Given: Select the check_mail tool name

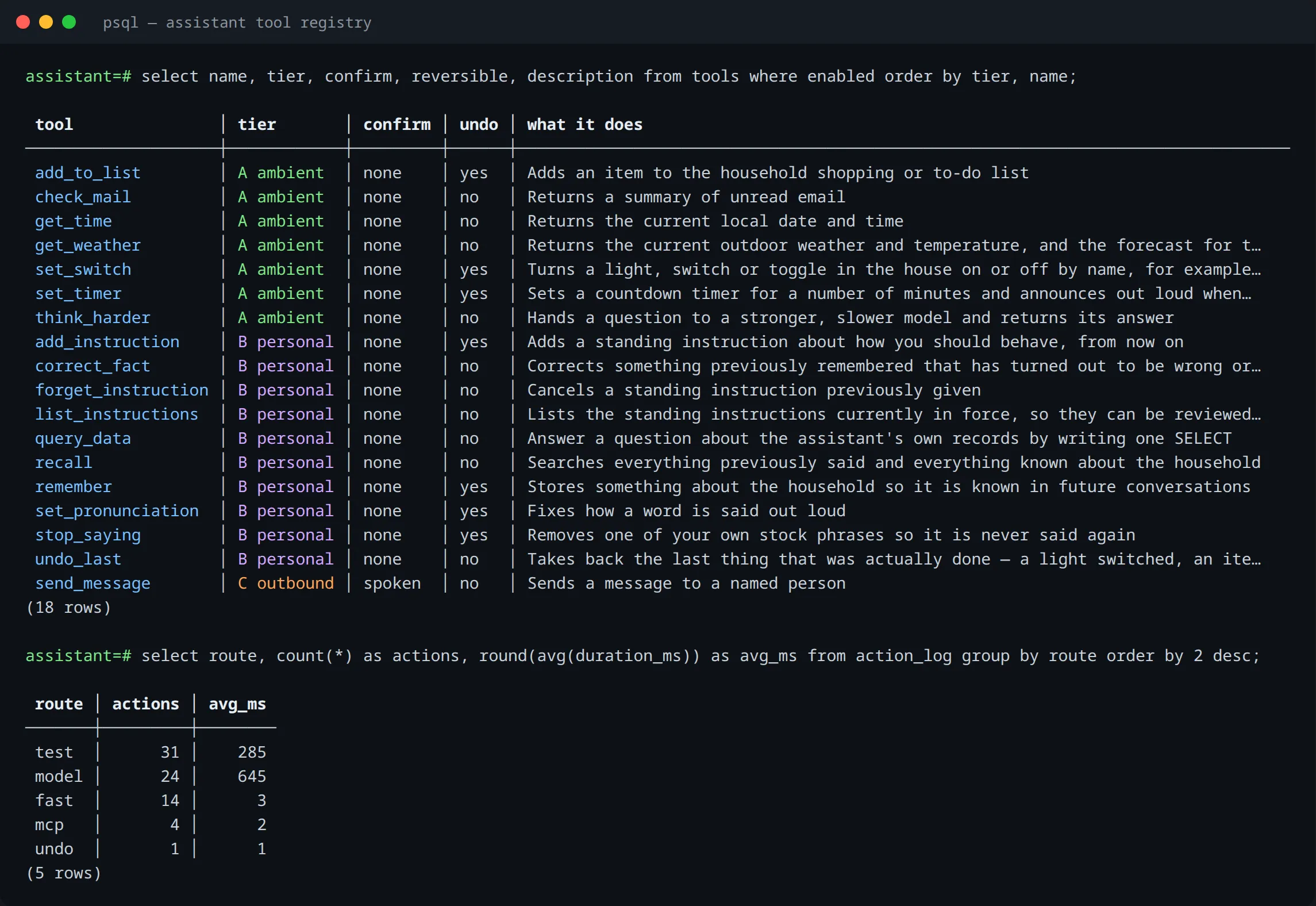Looking at the screenshot, I should pyautogui.click(x=83, y=197).
